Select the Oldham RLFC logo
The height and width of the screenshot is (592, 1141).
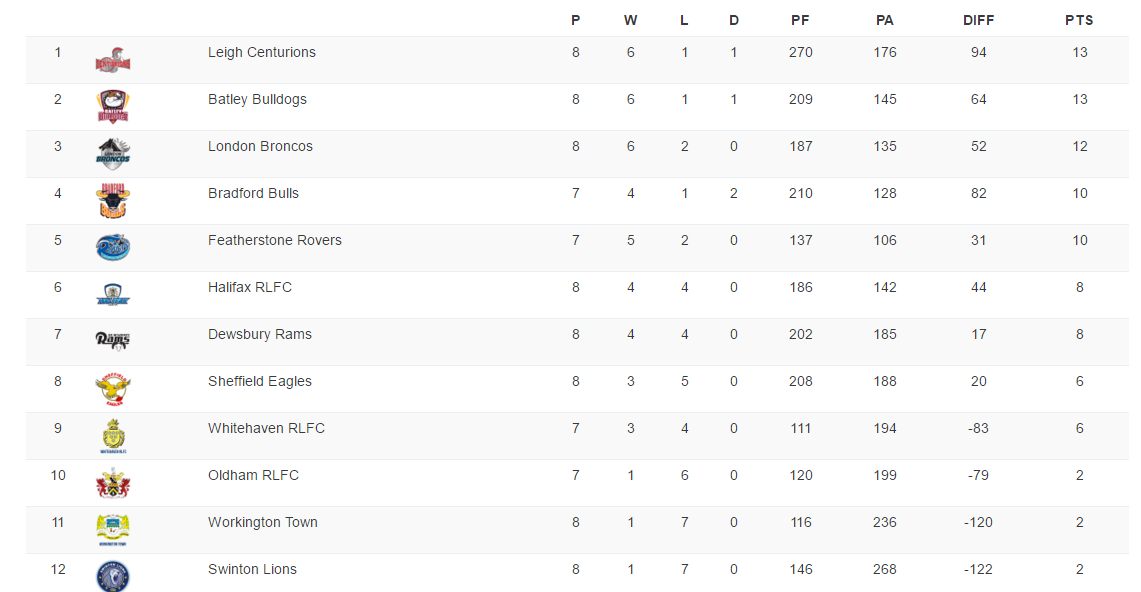(113, 483)
